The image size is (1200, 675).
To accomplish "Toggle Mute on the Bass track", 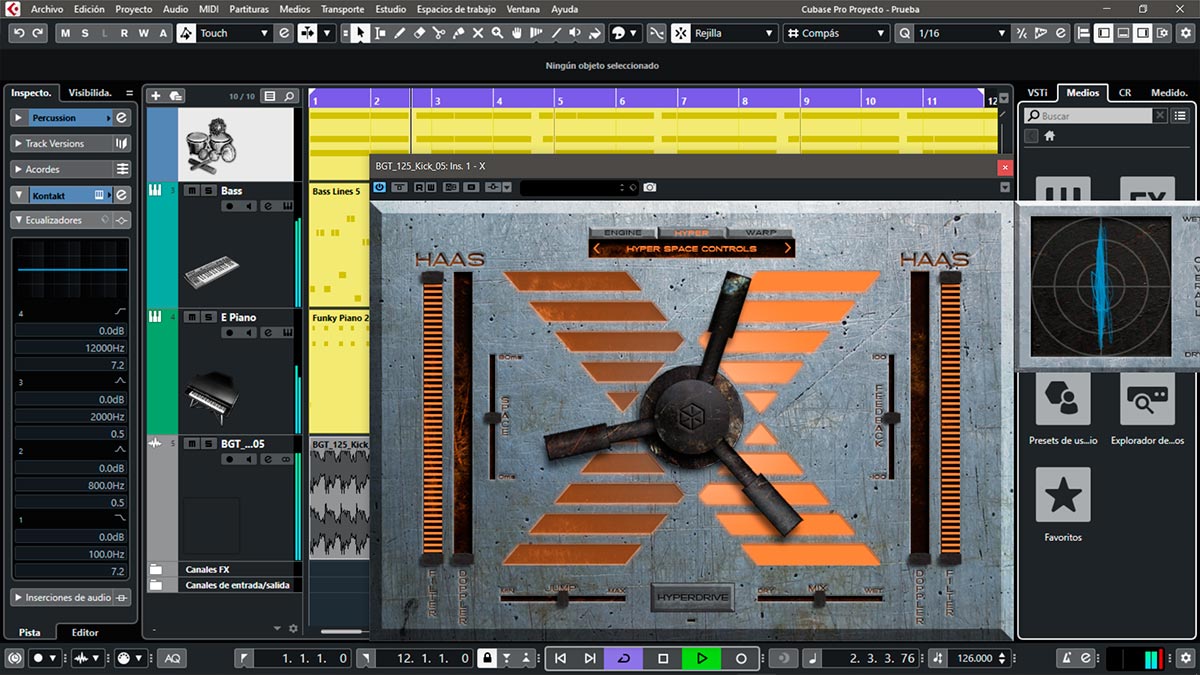I will pyautogui.click(x=192, y=190).
